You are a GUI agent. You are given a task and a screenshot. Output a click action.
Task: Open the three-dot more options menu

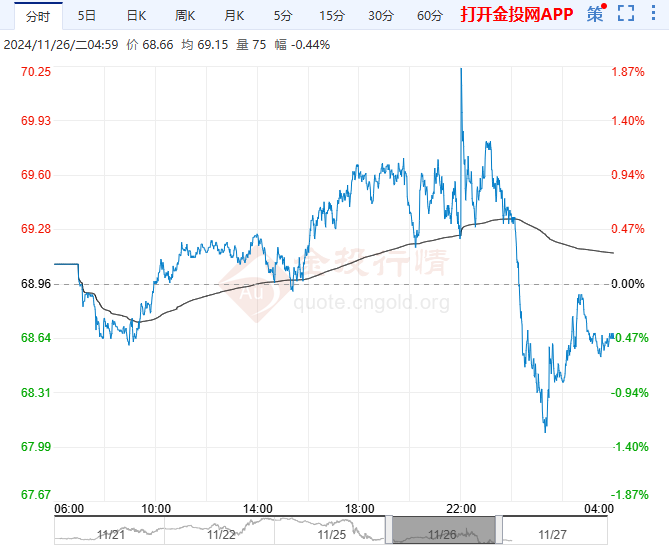pyautogui.click(x=654, y=14)
